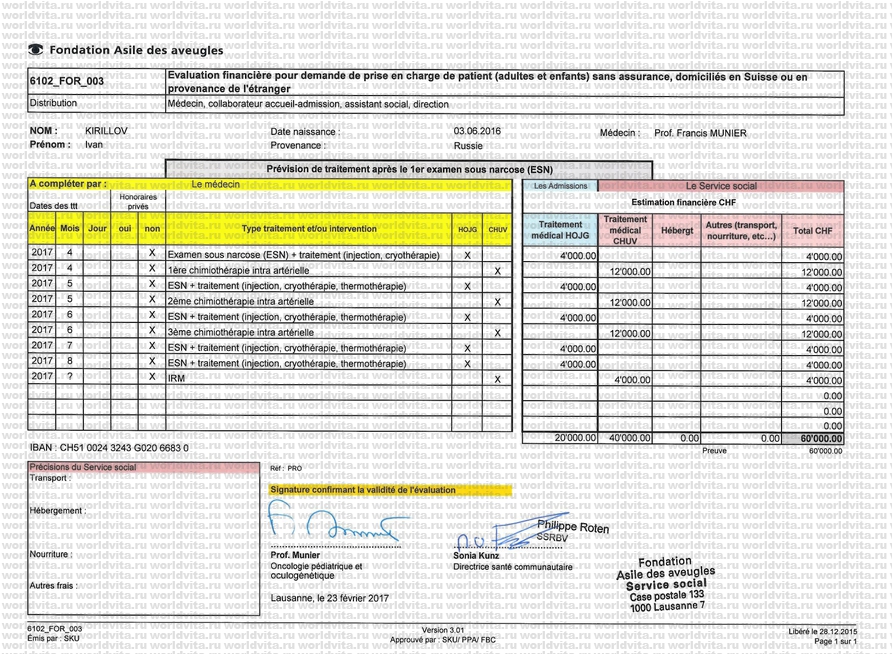892x654 pixels.
Task: Click "Directrice santé communautaire" title
Action: point(513,567)
